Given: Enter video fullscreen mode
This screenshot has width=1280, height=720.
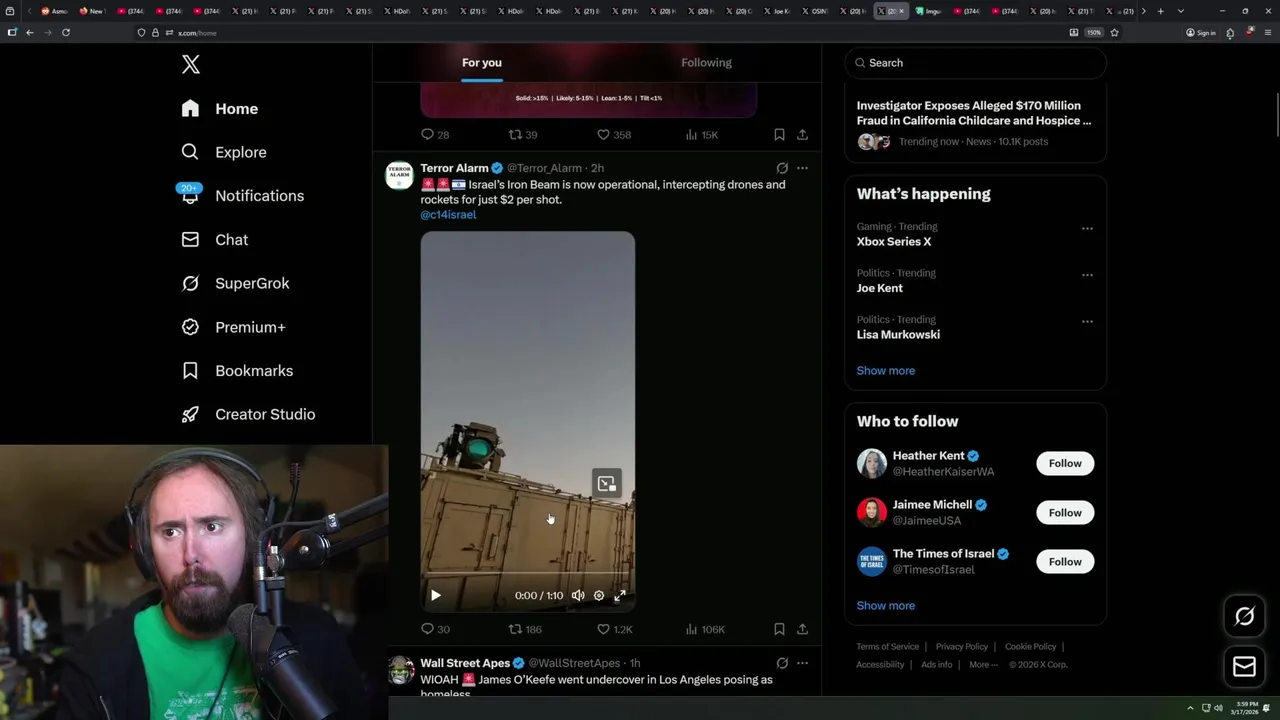Looking at the screenshot, I should point(620,596).
